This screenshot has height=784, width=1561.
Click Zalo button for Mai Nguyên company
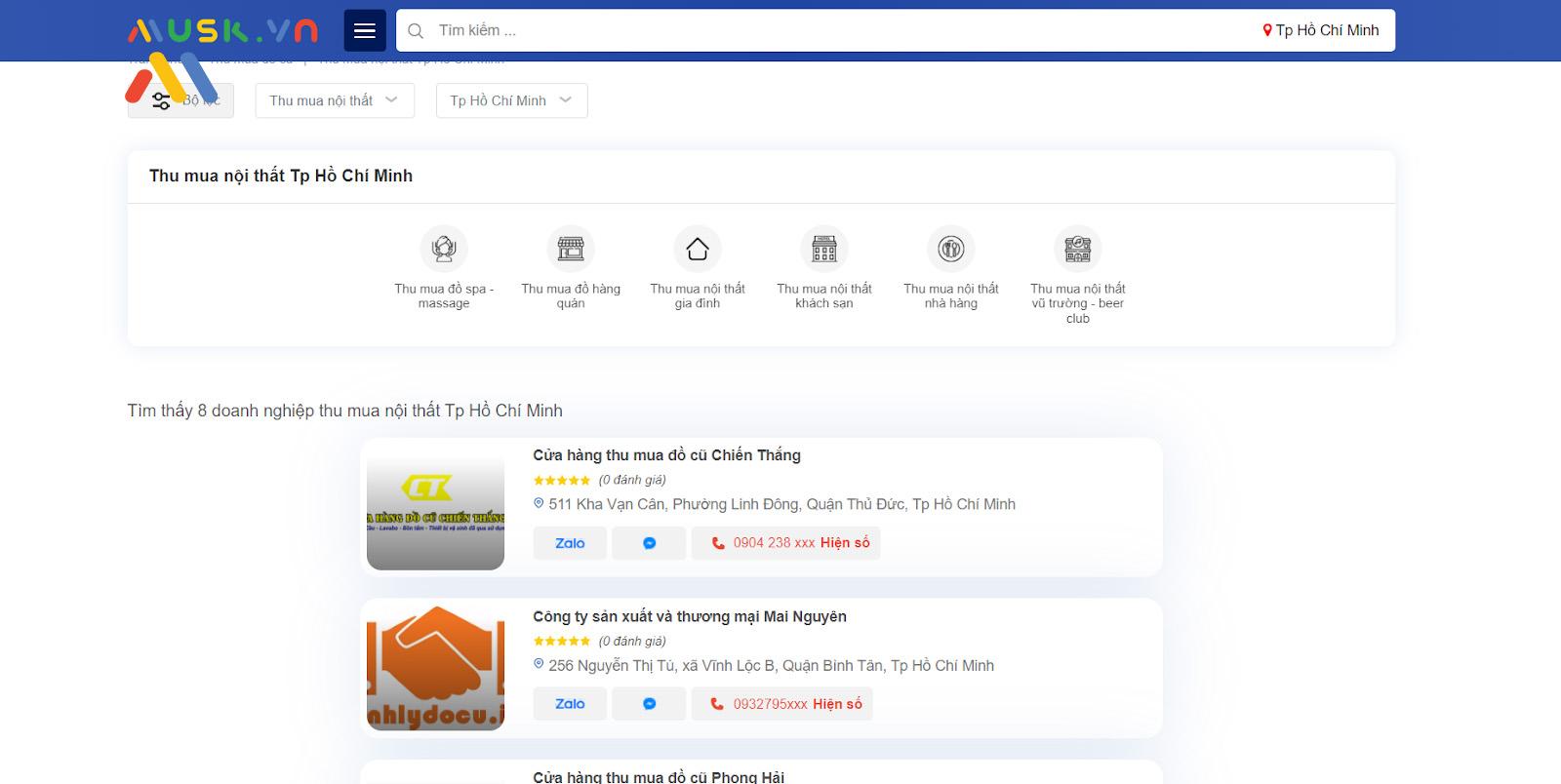[570, 704]
